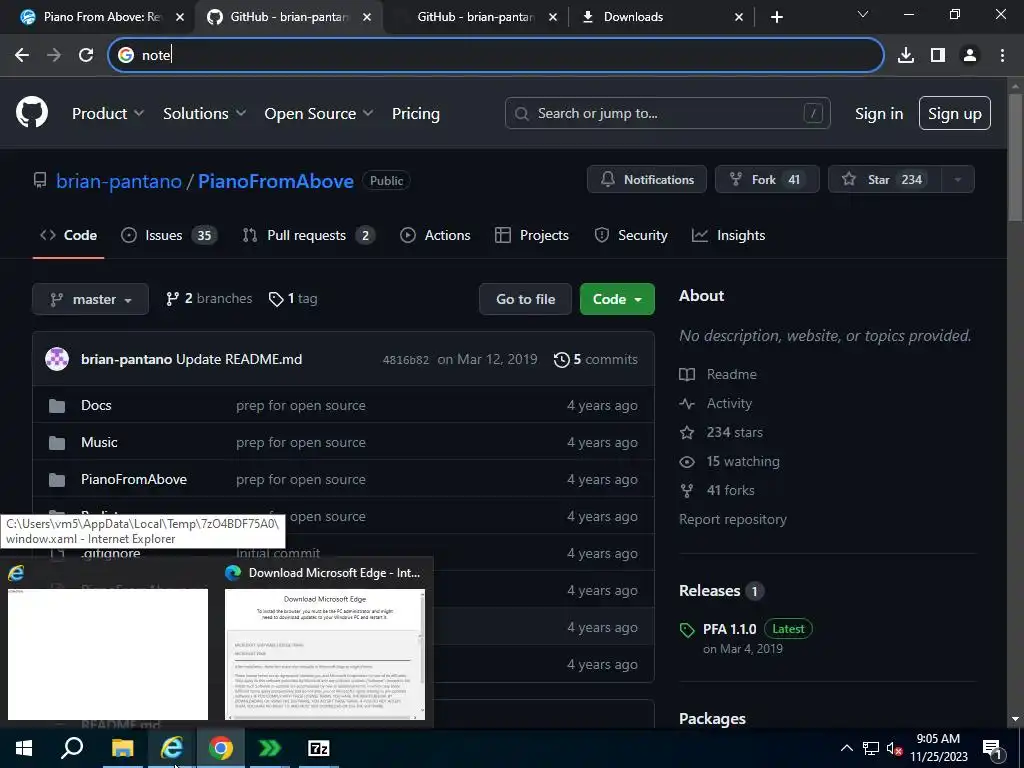Close the Downloads browser tab

(x=739, y=17)
